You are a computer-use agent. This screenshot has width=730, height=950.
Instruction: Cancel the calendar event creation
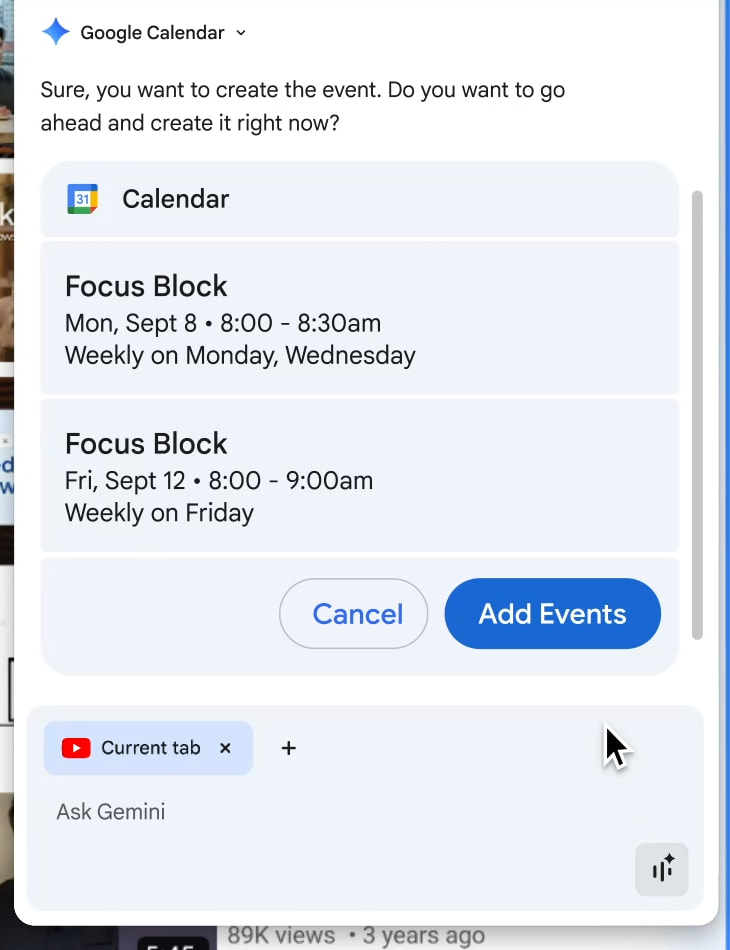tap(353, 614)
